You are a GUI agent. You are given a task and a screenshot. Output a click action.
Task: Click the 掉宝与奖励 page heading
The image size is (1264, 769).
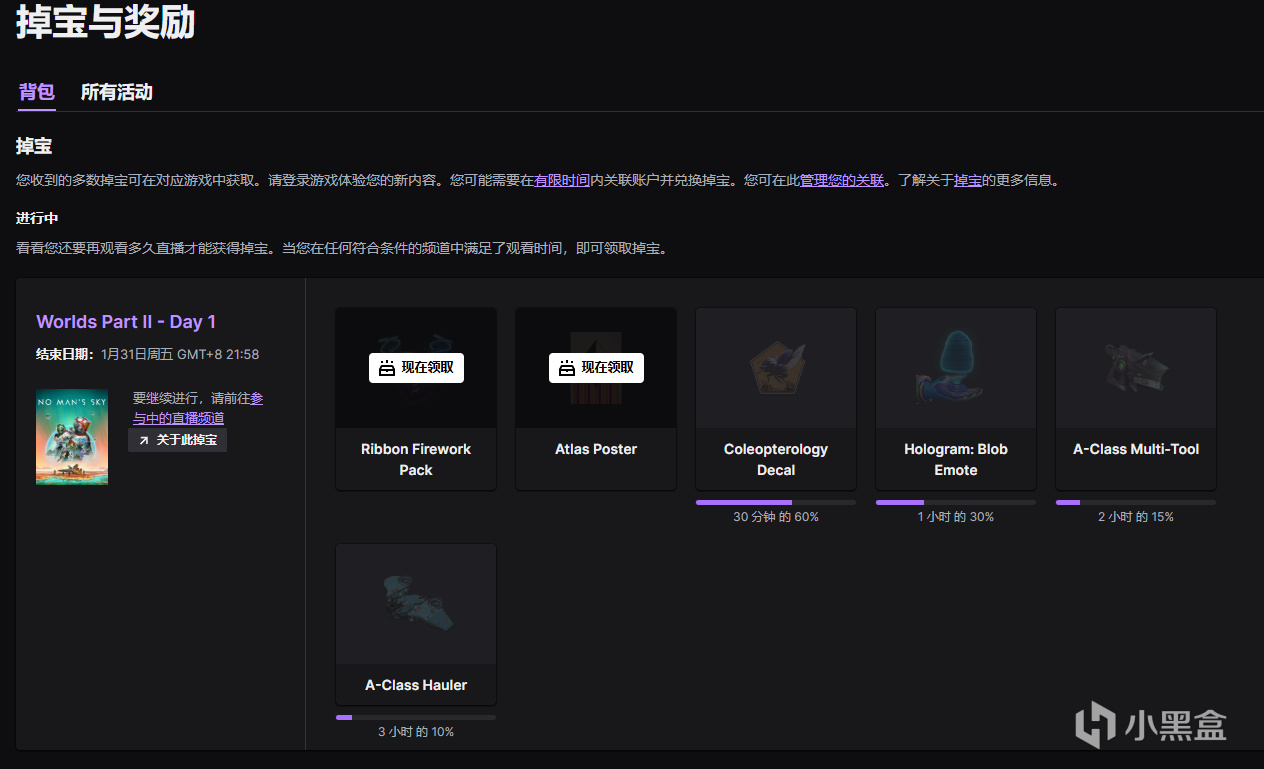point(105,22)
